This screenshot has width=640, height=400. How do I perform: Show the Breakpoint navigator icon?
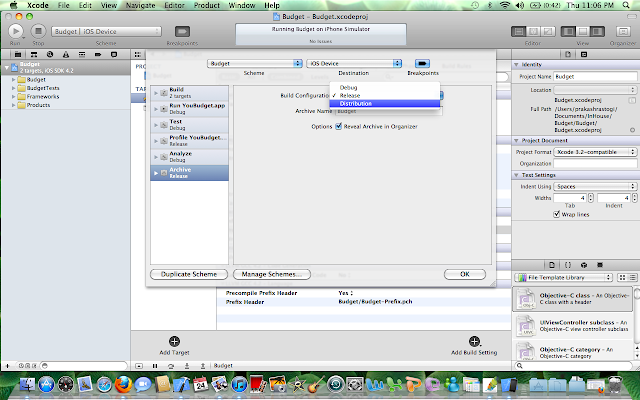click(98, 54)
